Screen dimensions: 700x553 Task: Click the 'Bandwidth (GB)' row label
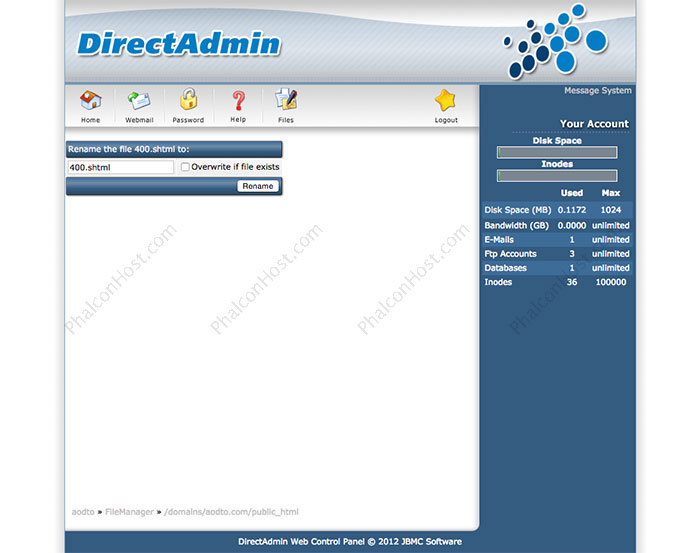[517, 225]
